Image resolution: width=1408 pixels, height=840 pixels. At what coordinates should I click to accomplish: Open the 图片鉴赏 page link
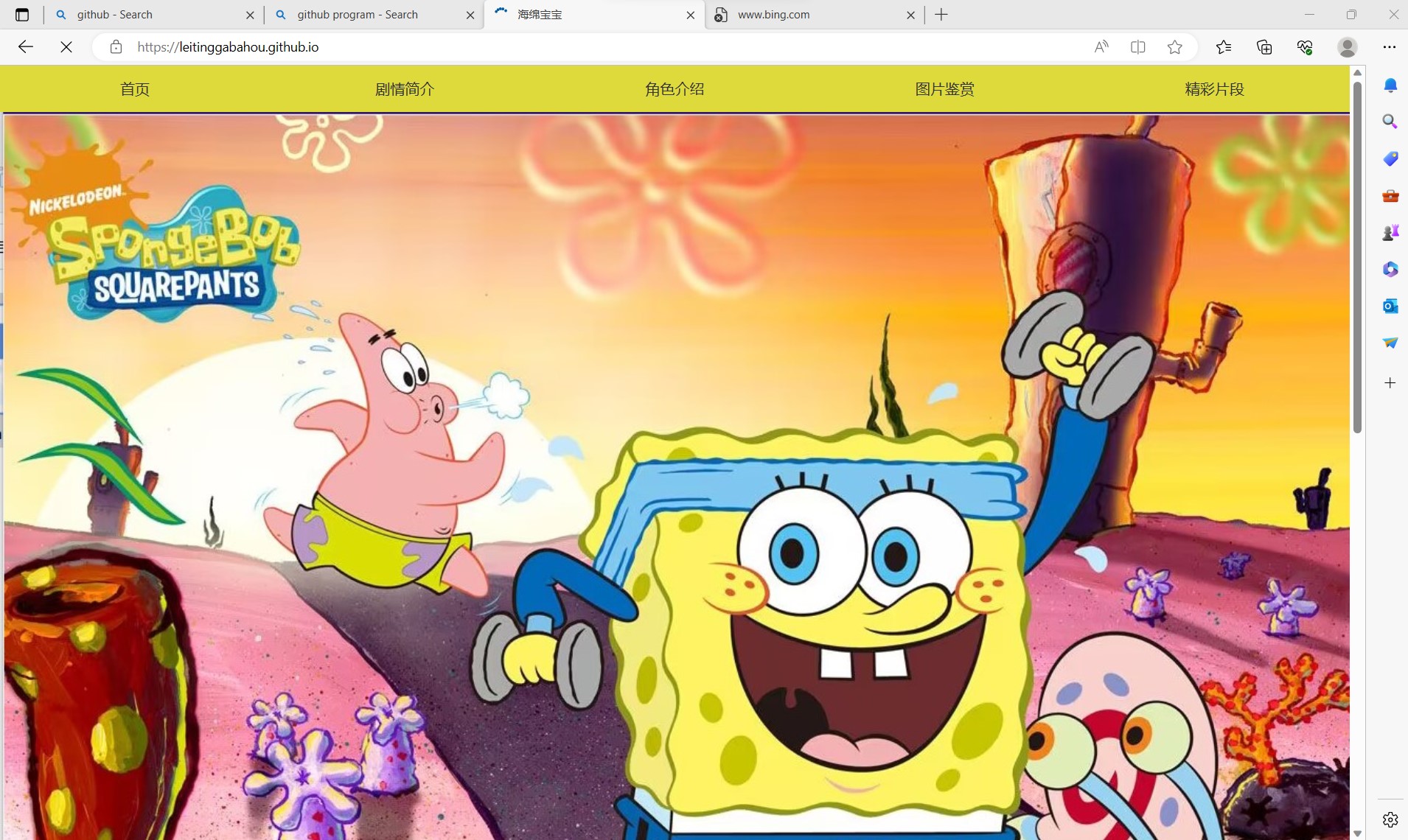944,89
